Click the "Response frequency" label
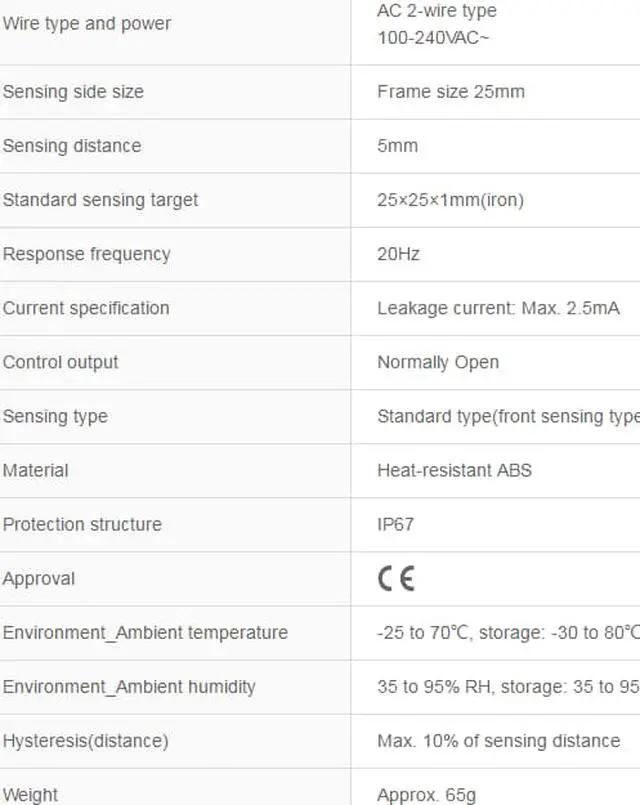The image size is (640, 805). point(86,254)
